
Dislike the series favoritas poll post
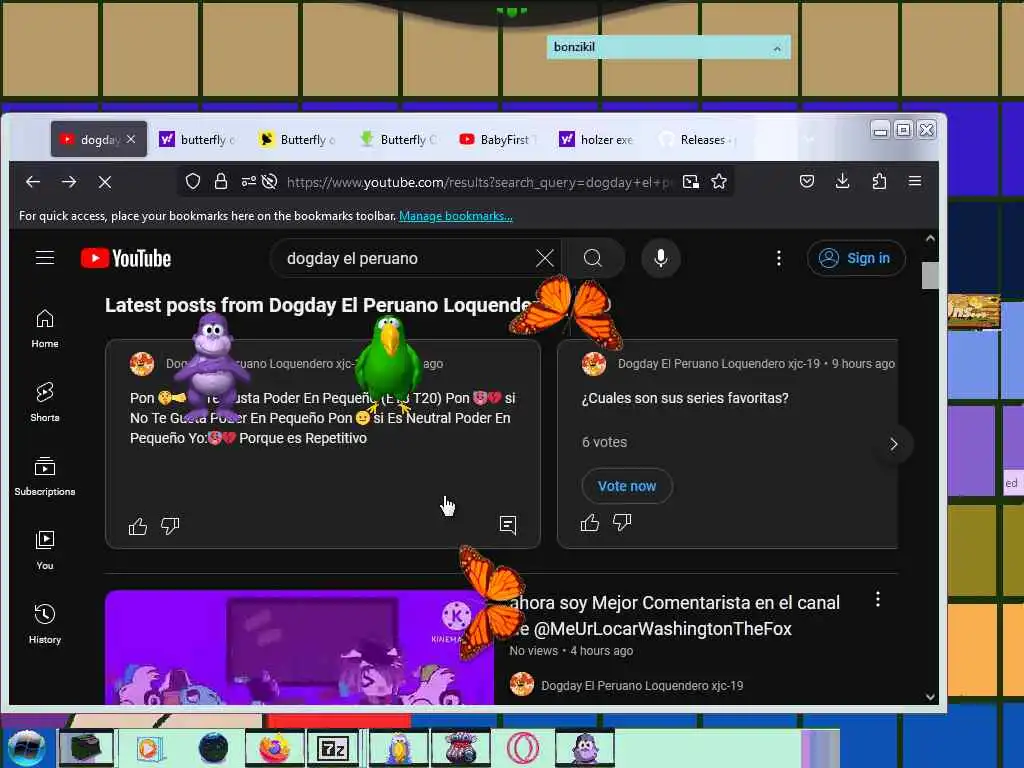[622, 522]
